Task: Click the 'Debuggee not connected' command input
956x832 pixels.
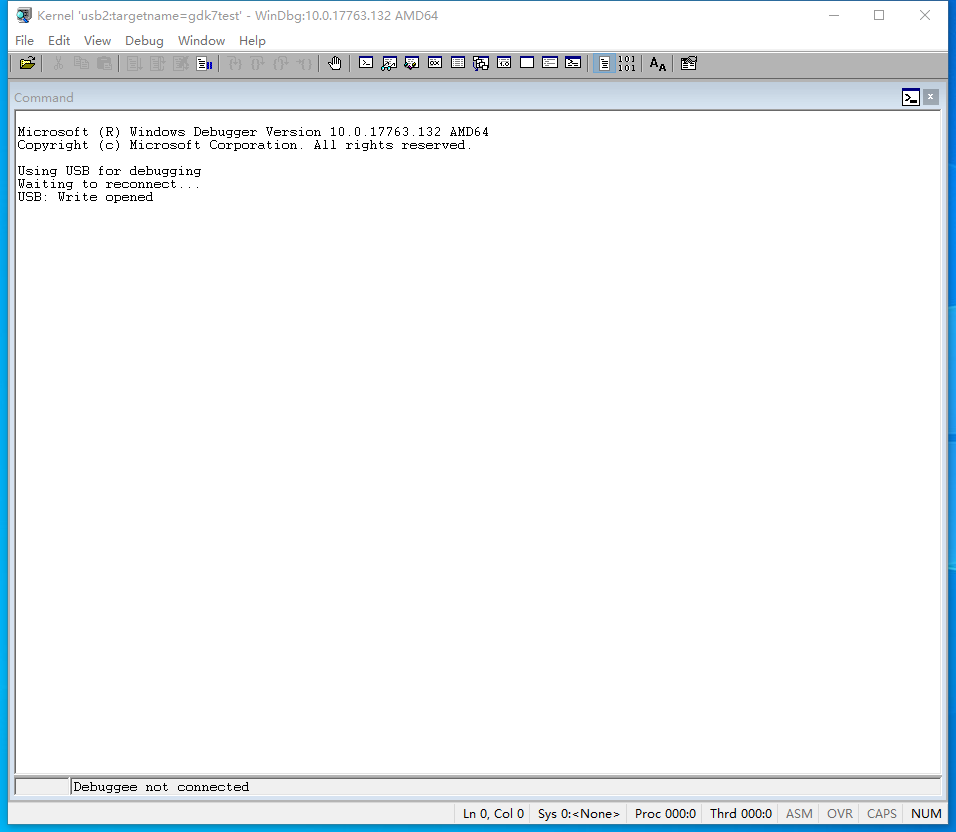Action: point(505,787)
